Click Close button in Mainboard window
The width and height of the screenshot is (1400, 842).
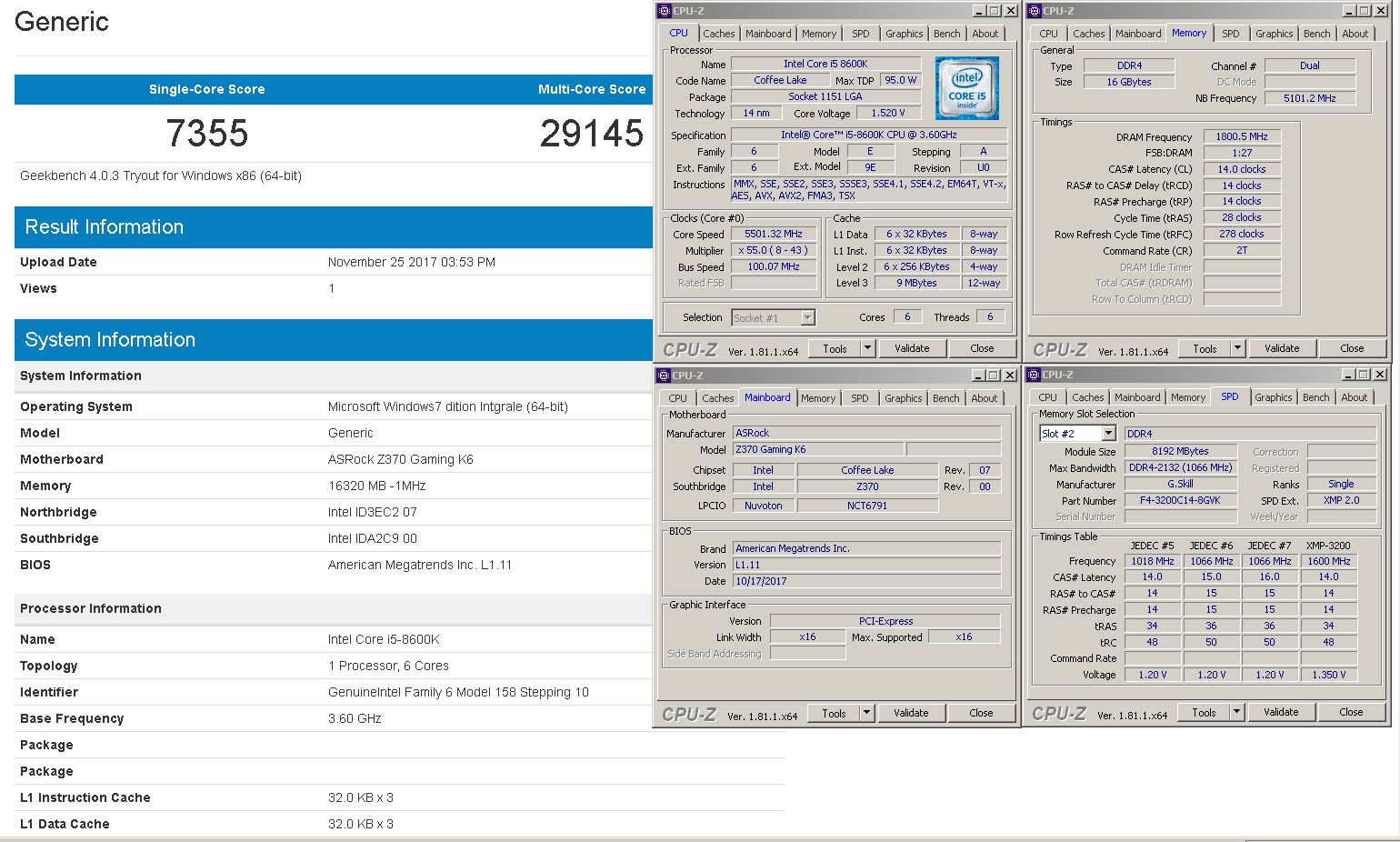[981, 713]
